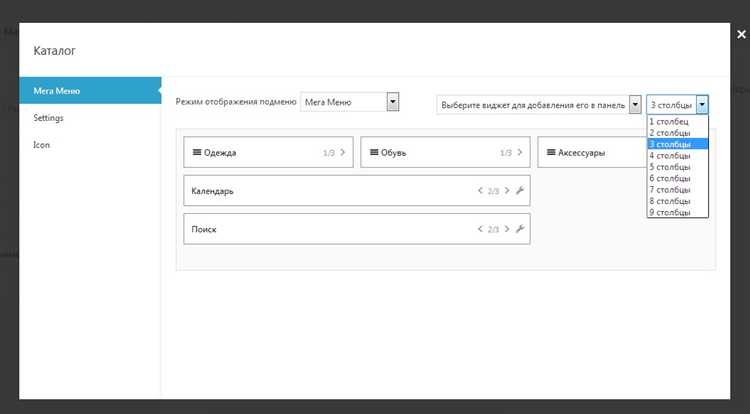This screenshot has width=750, height=414.
Task: Expand Поиск widget with right arrow
Action: pyautogui.click(x=507, y=229)
